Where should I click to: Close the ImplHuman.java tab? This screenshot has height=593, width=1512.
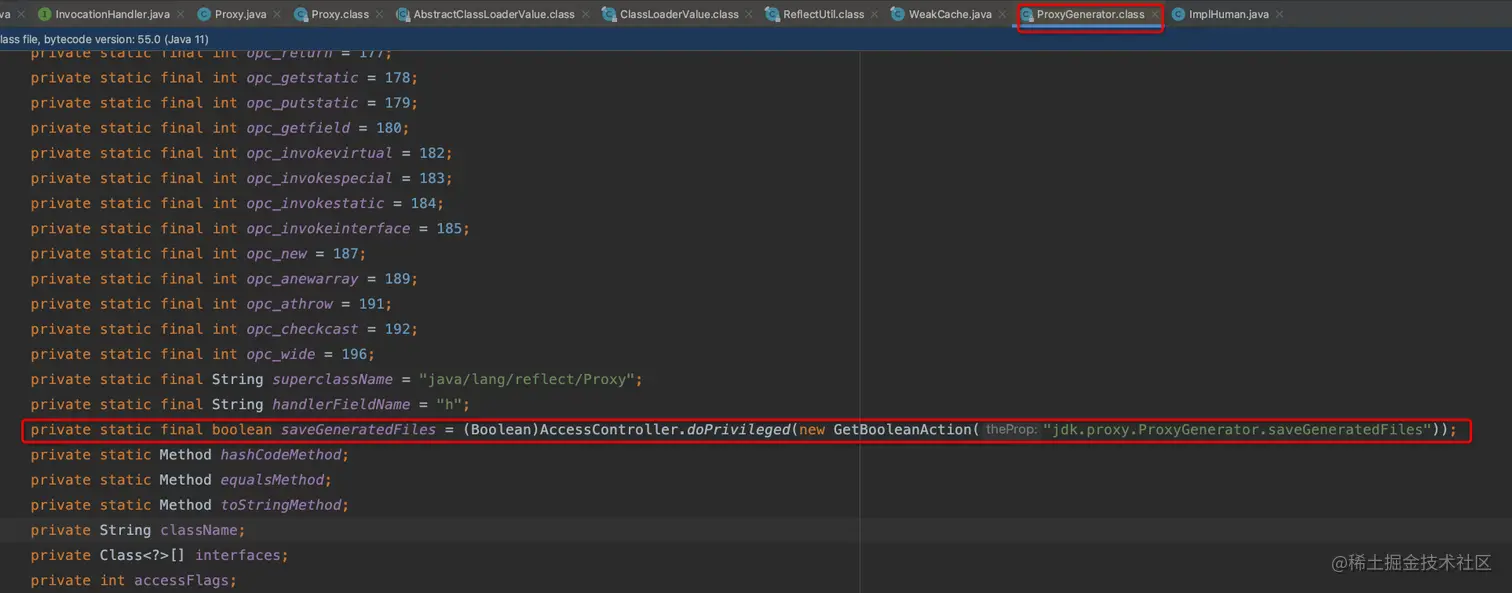1279,15
